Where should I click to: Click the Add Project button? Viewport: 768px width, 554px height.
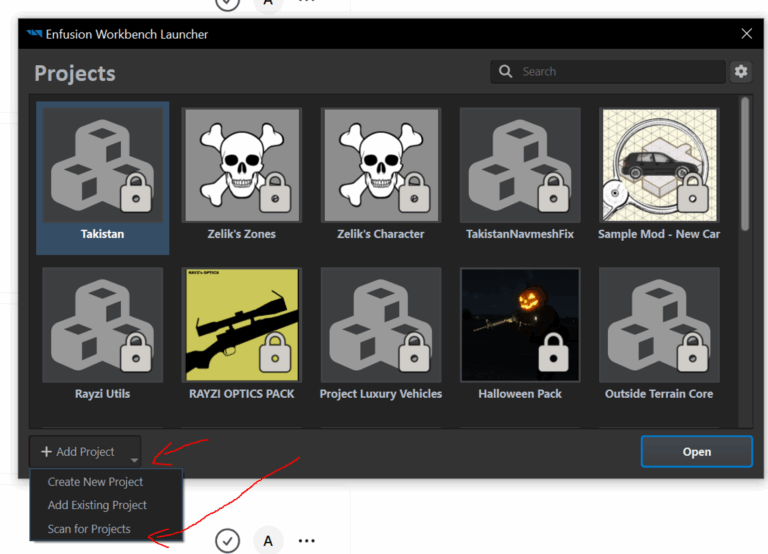tap(78, 452)
